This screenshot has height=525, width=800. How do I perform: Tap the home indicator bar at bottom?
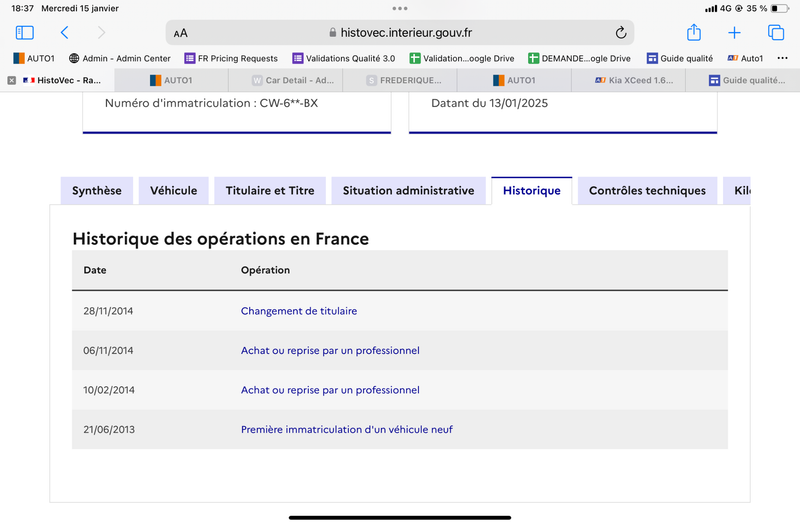click(x=400, y=517)
